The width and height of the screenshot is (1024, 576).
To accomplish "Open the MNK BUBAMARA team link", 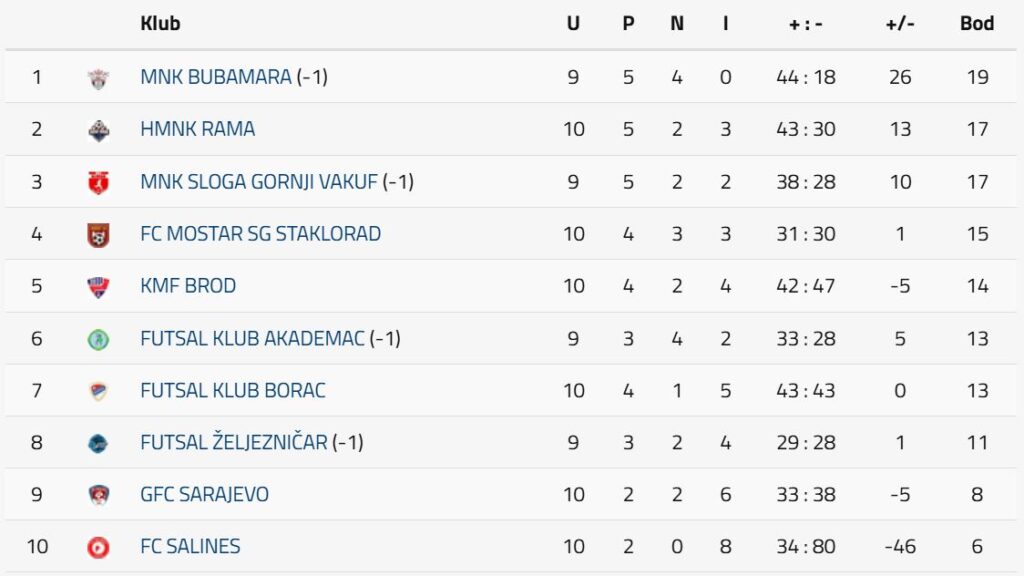I will click(x=216, y=77).
